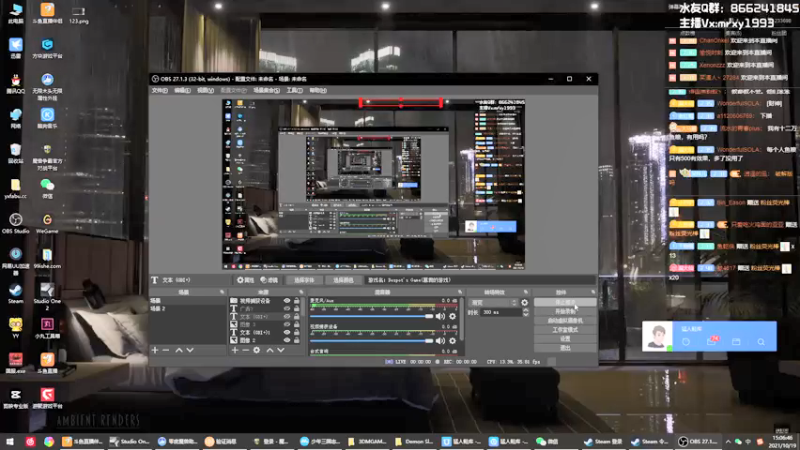This screenshot has height=450, width=800.
Task: Remove the selected scene with the minus icon
Action: pos(166,350)
